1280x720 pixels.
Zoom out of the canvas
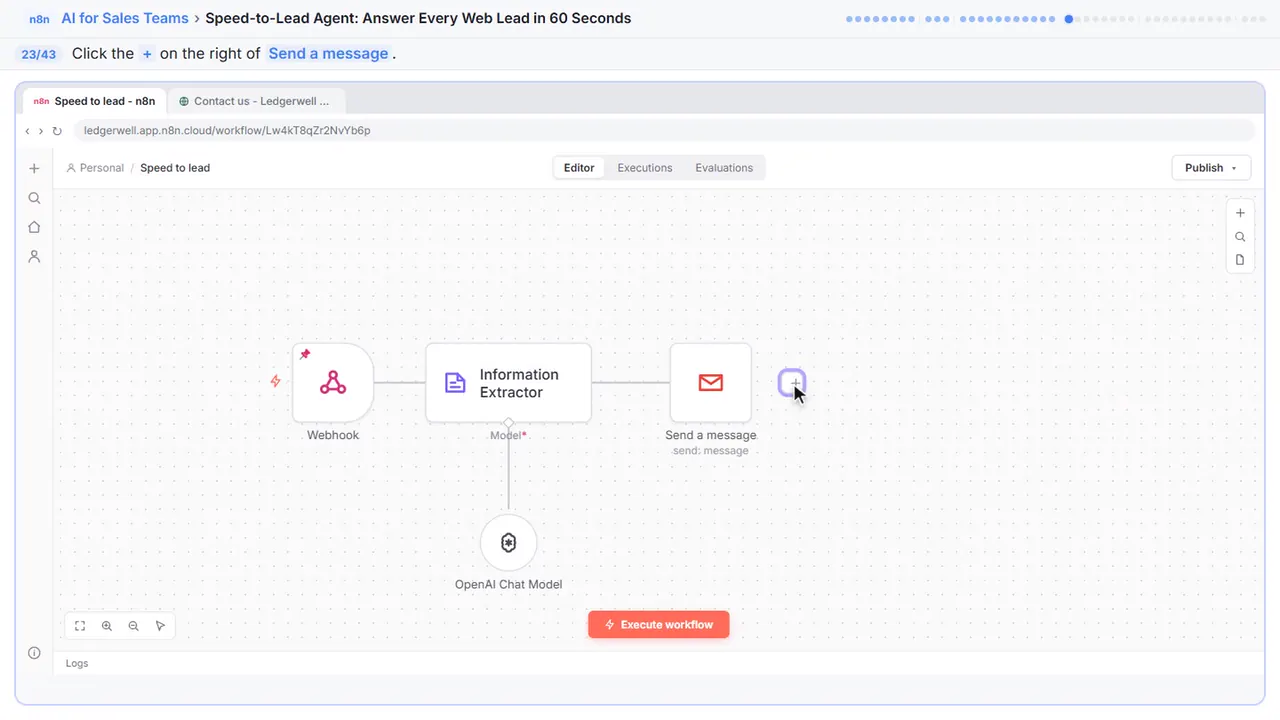(133, 626)
